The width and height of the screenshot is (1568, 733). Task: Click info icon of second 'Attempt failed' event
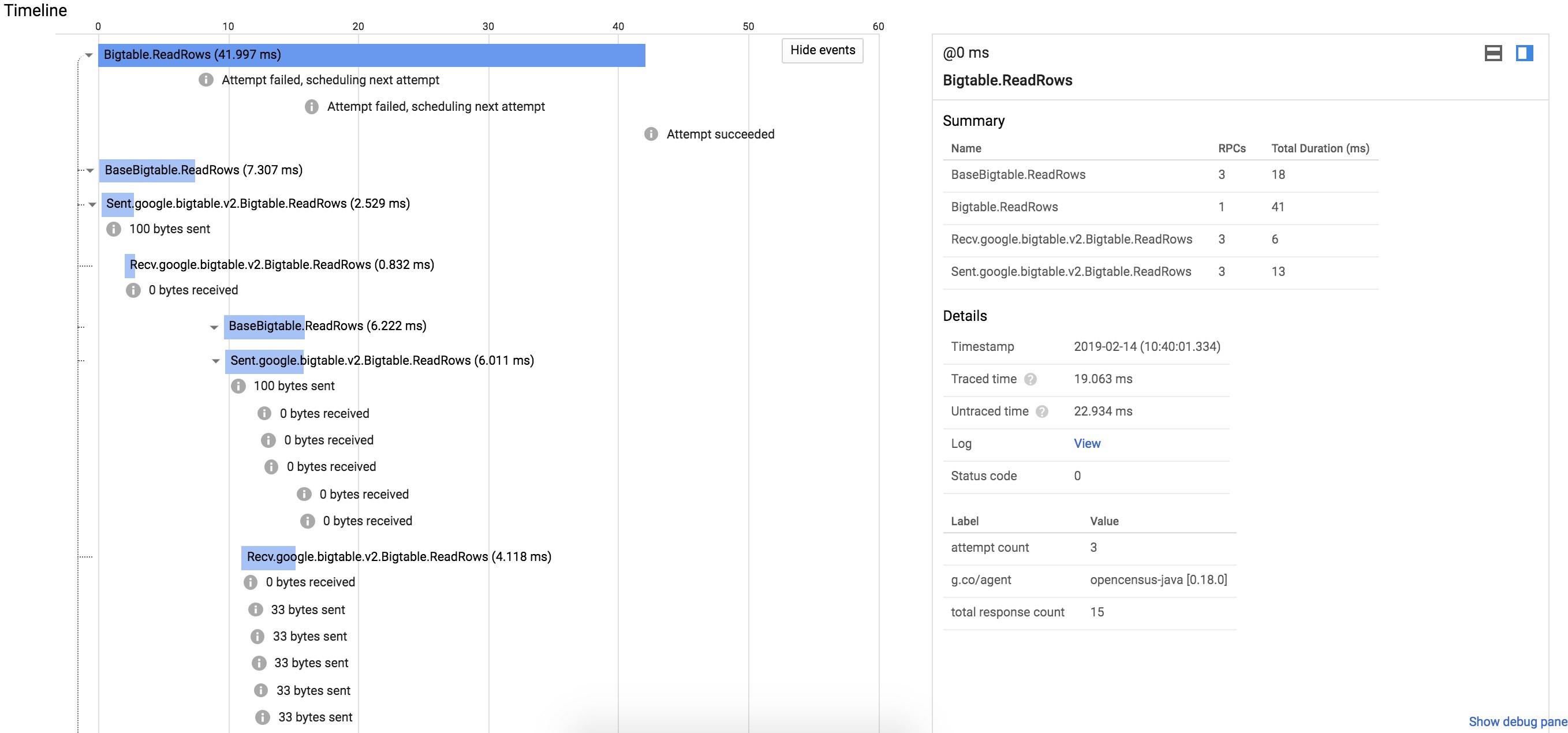click(311, 106)
